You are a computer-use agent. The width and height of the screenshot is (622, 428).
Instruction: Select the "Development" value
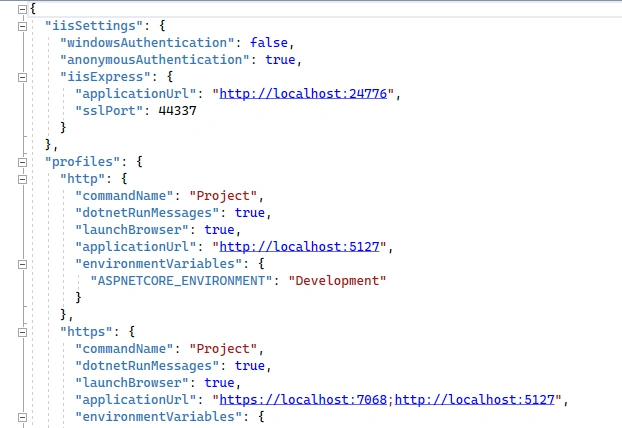[x=337, y=281]
